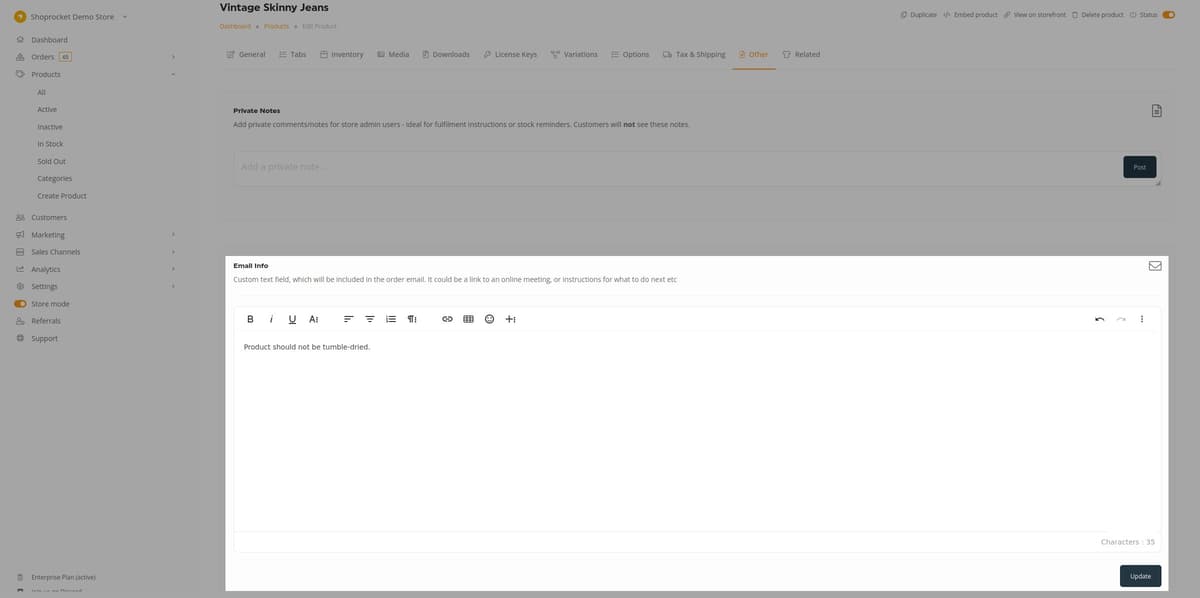Toggle Store mode in the sidebar
The width and height of the screenshot is (1200, 598).
point(20,304)
